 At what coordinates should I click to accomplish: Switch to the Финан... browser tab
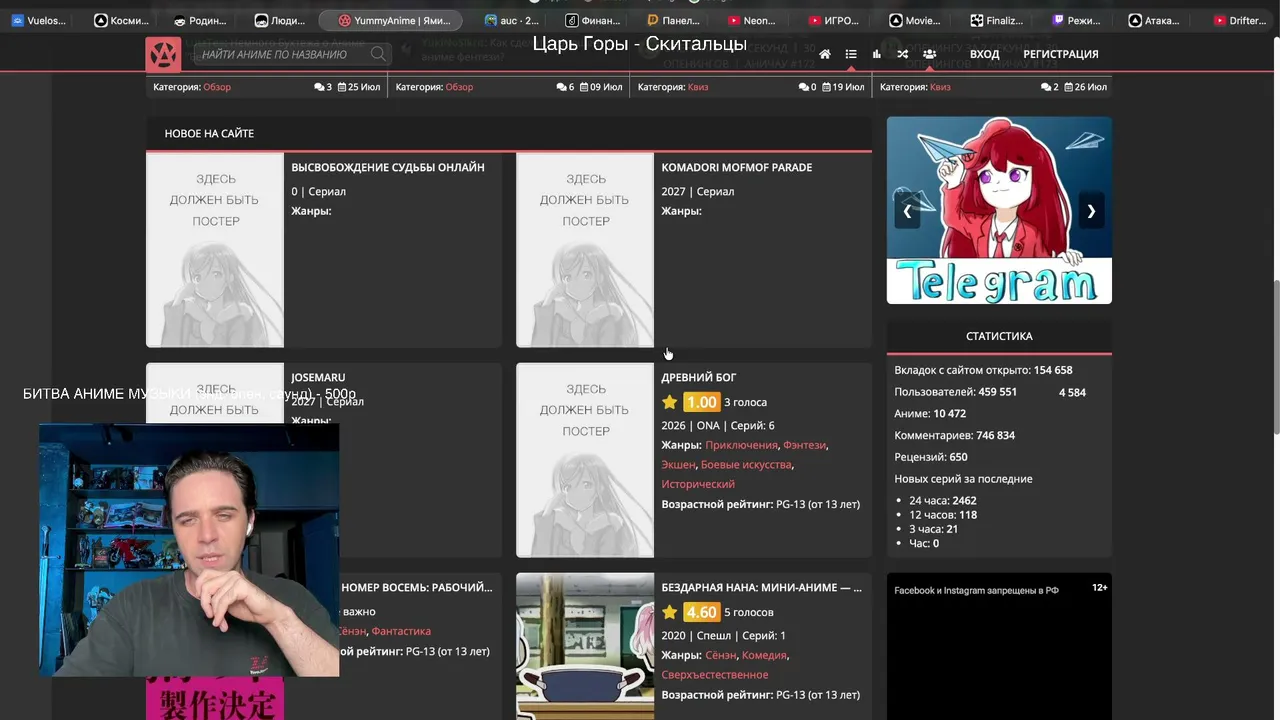tap(593, 20)
